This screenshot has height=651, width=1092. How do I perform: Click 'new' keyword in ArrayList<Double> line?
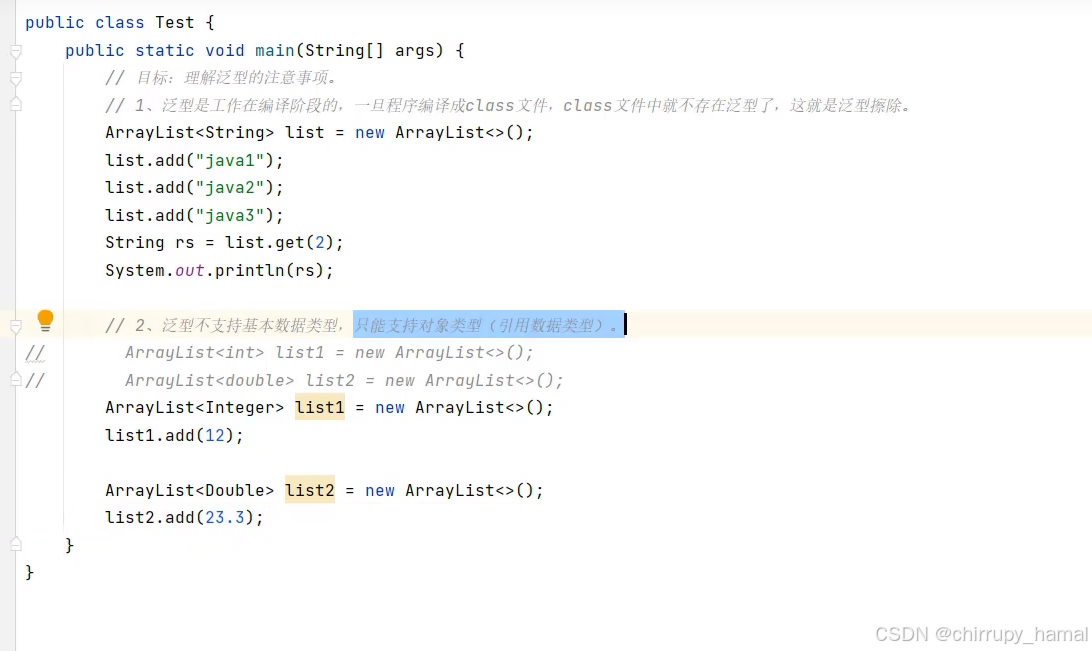(380, 490)
